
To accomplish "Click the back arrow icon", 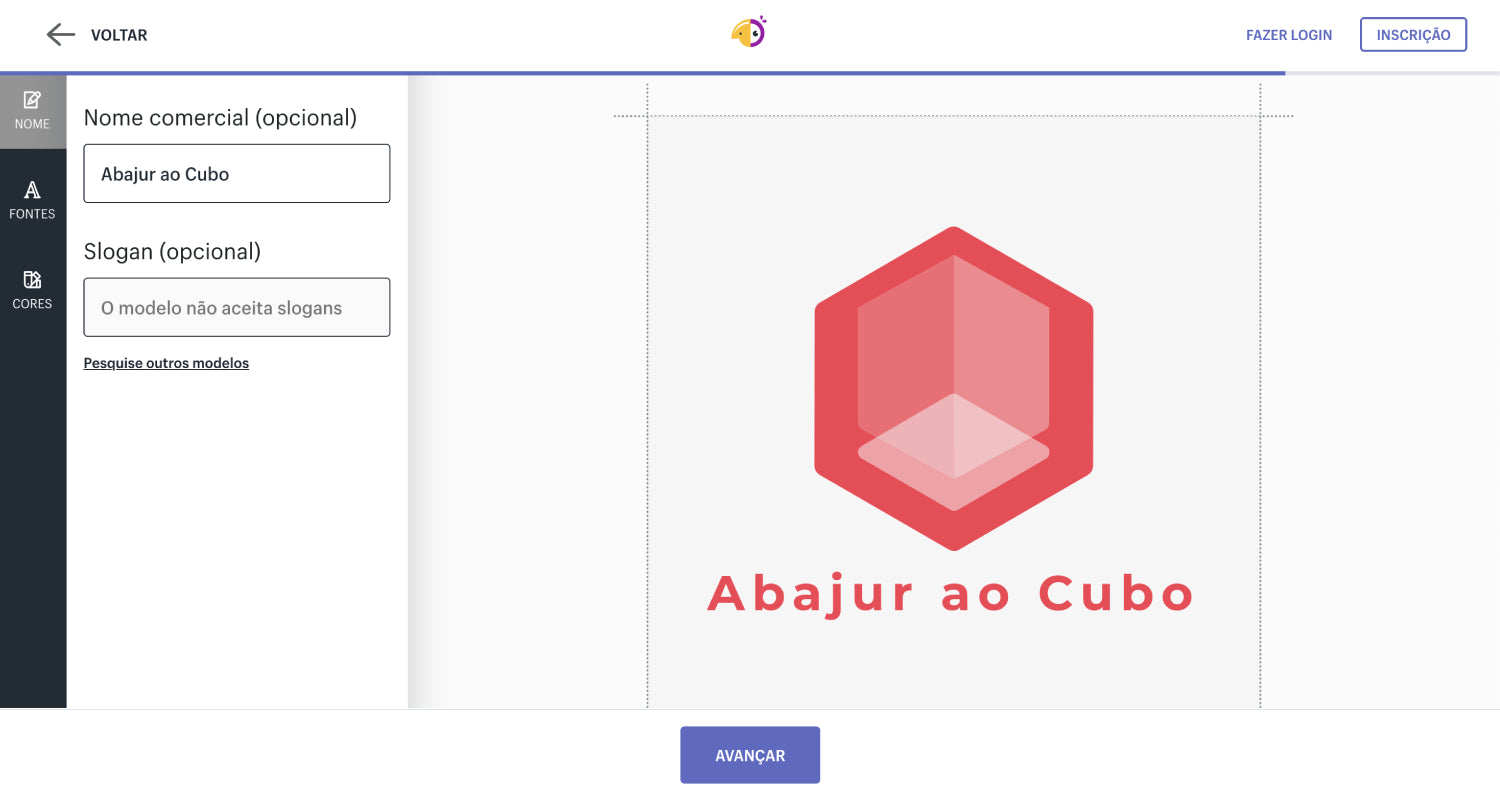I will 61,35.
